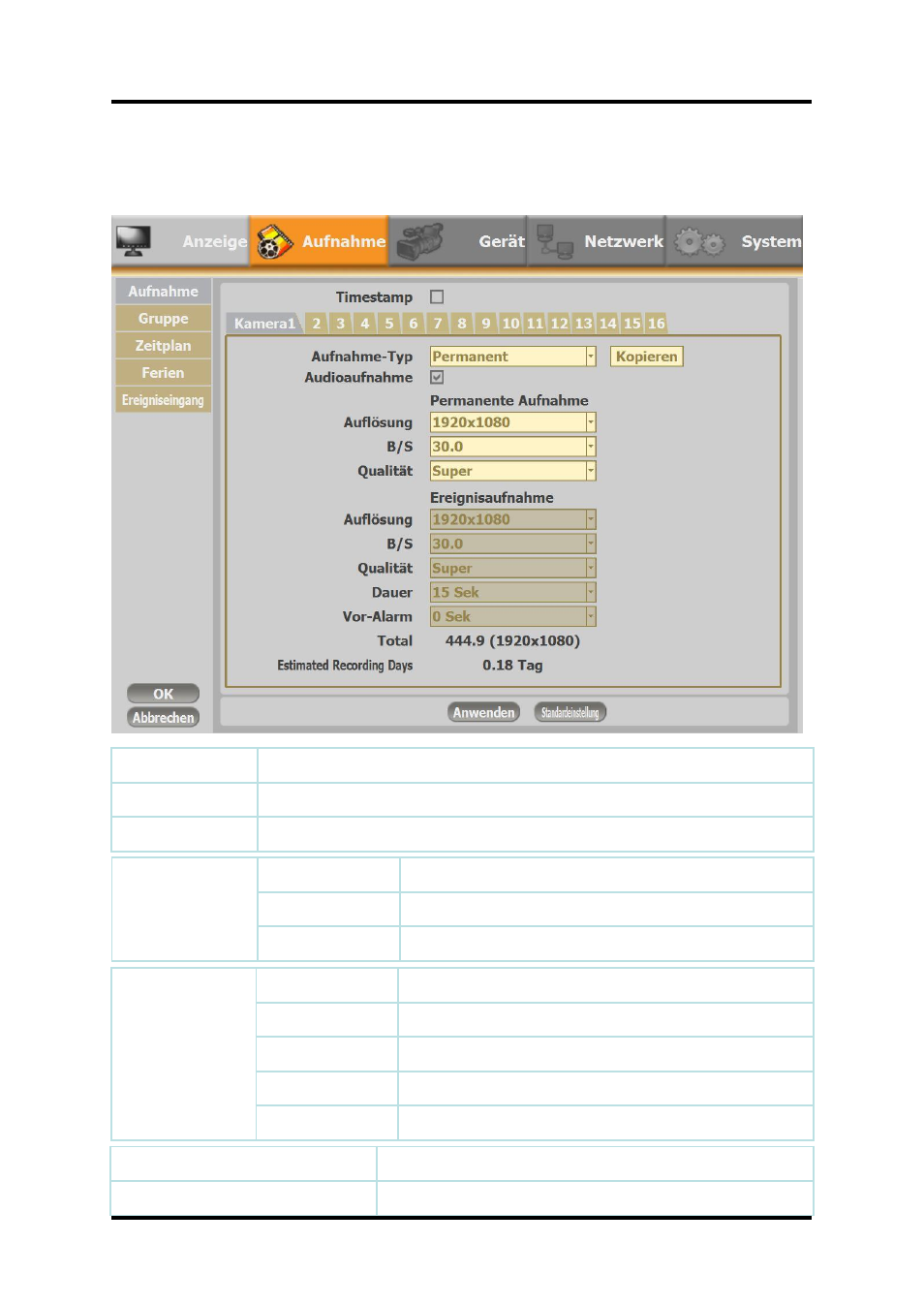Viewport: 924px width, 1305px height.
Task: Open the Dauer 15 Sek dropdown
Action: [512, 592]
